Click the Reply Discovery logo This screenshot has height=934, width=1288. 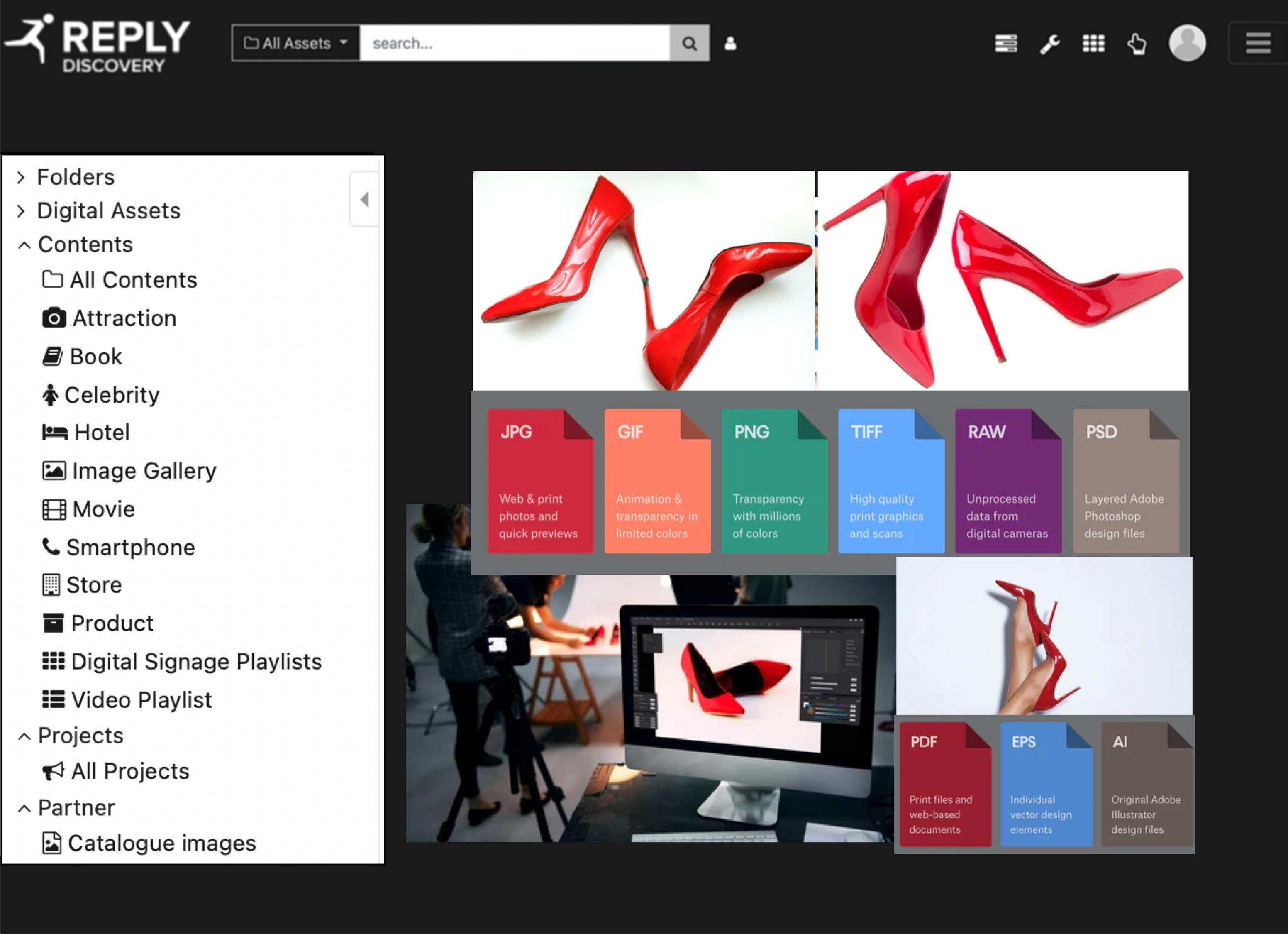[98, 43]
